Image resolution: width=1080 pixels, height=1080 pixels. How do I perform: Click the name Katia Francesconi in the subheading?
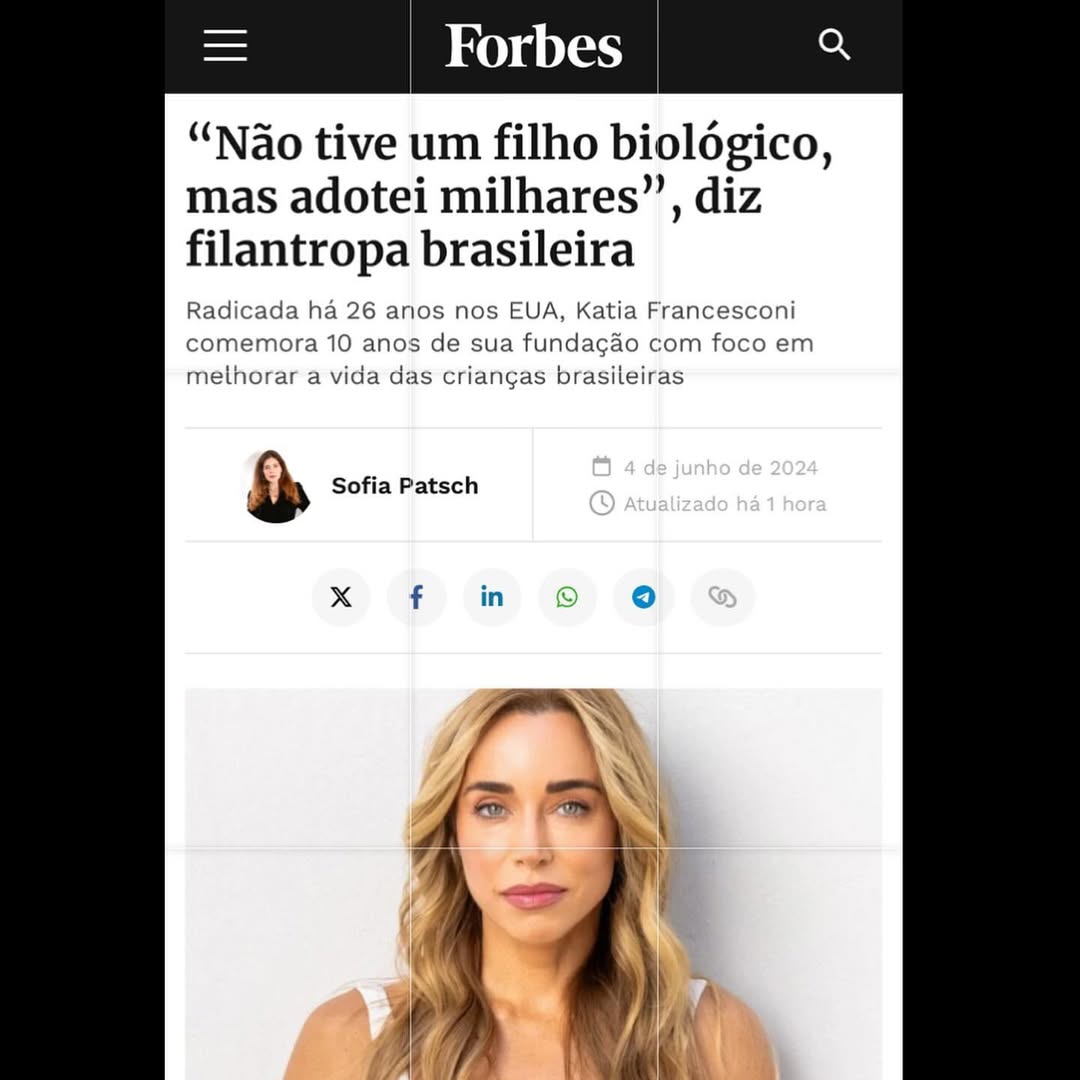685,311
